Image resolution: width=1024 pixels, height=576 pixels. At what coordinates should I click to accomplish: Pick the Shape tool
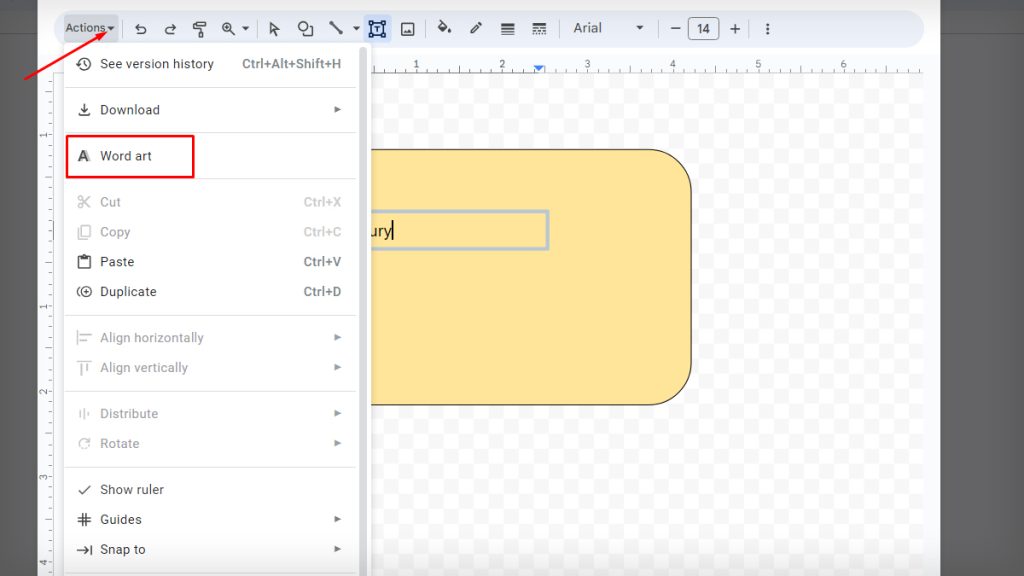click(306, 28)
